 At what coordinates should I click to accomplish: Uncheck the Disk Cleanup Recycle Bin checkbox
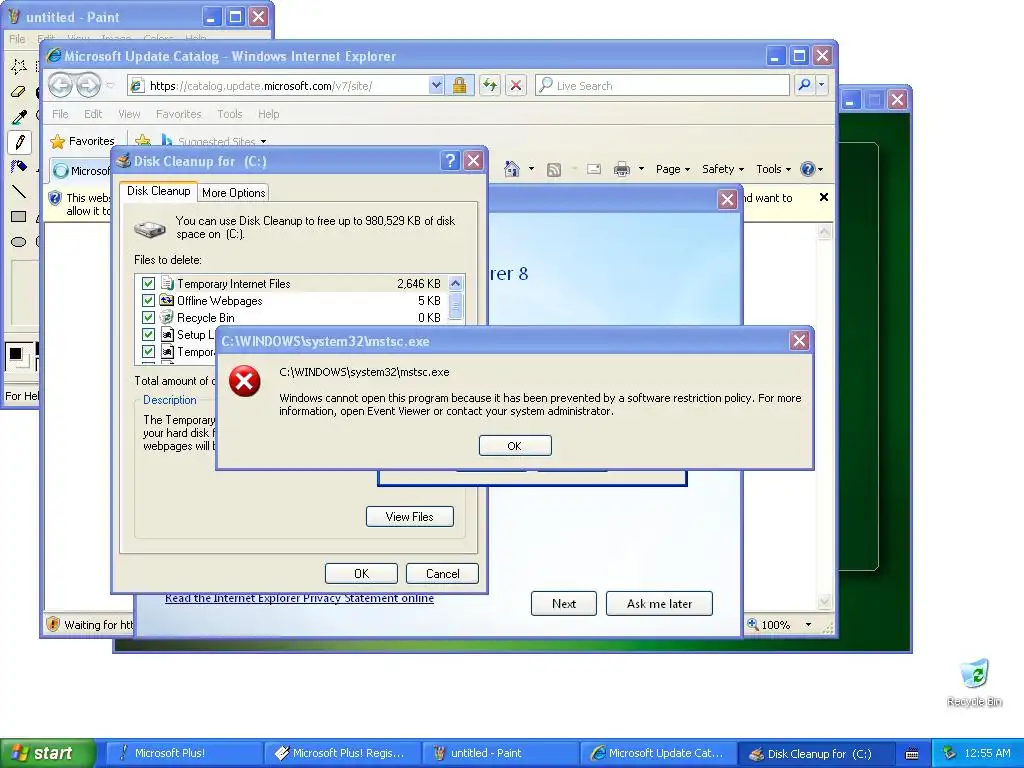tap(148, 317)
